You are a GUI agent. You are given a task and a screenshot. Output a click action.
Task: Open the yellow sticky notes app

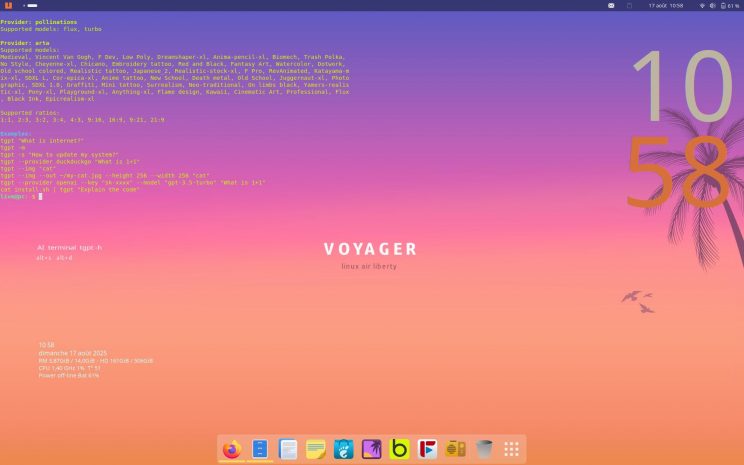[316, 449]
